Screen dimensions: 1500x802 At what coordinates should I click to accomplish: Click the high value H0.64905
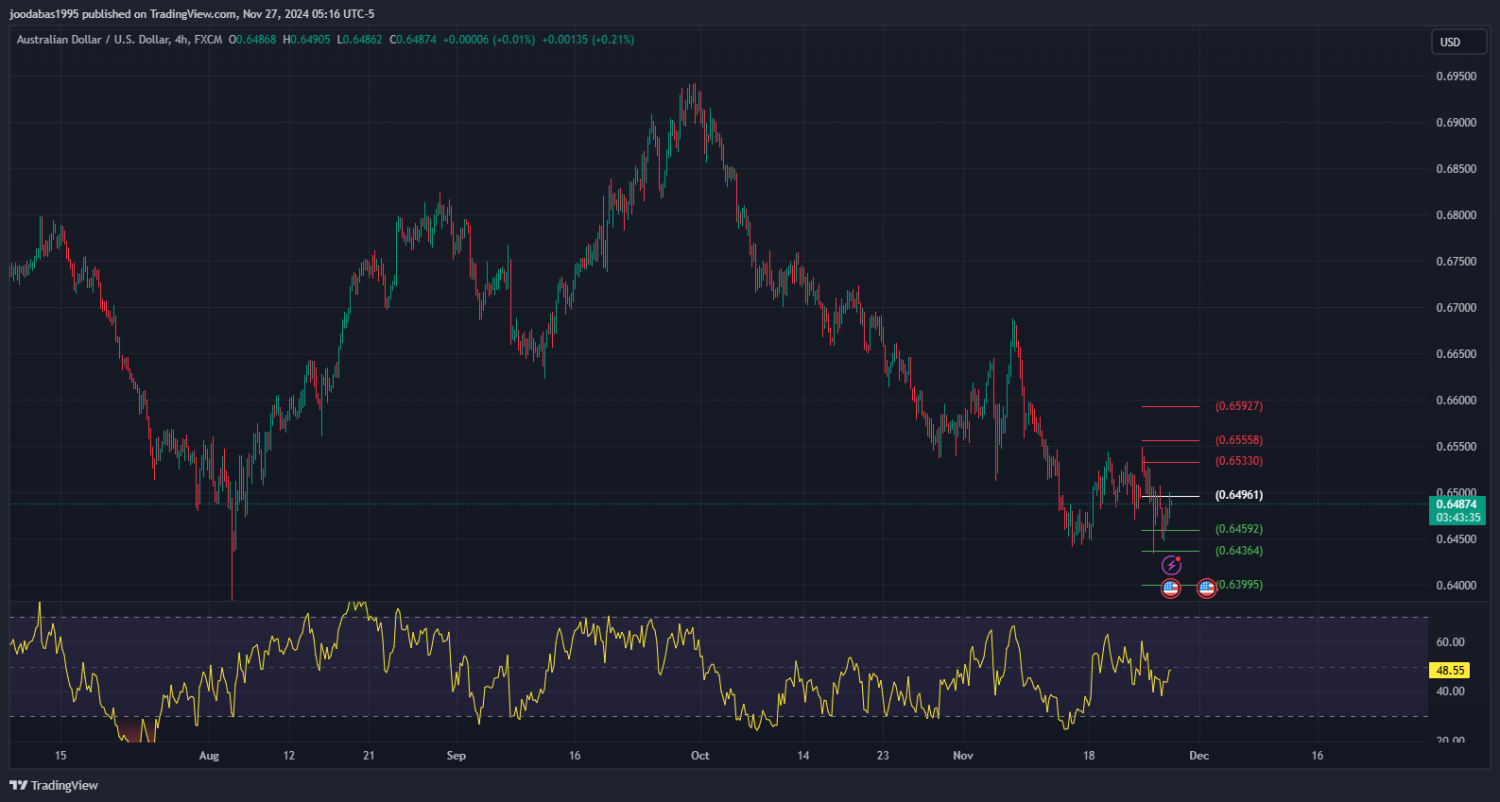pos(308,40)
